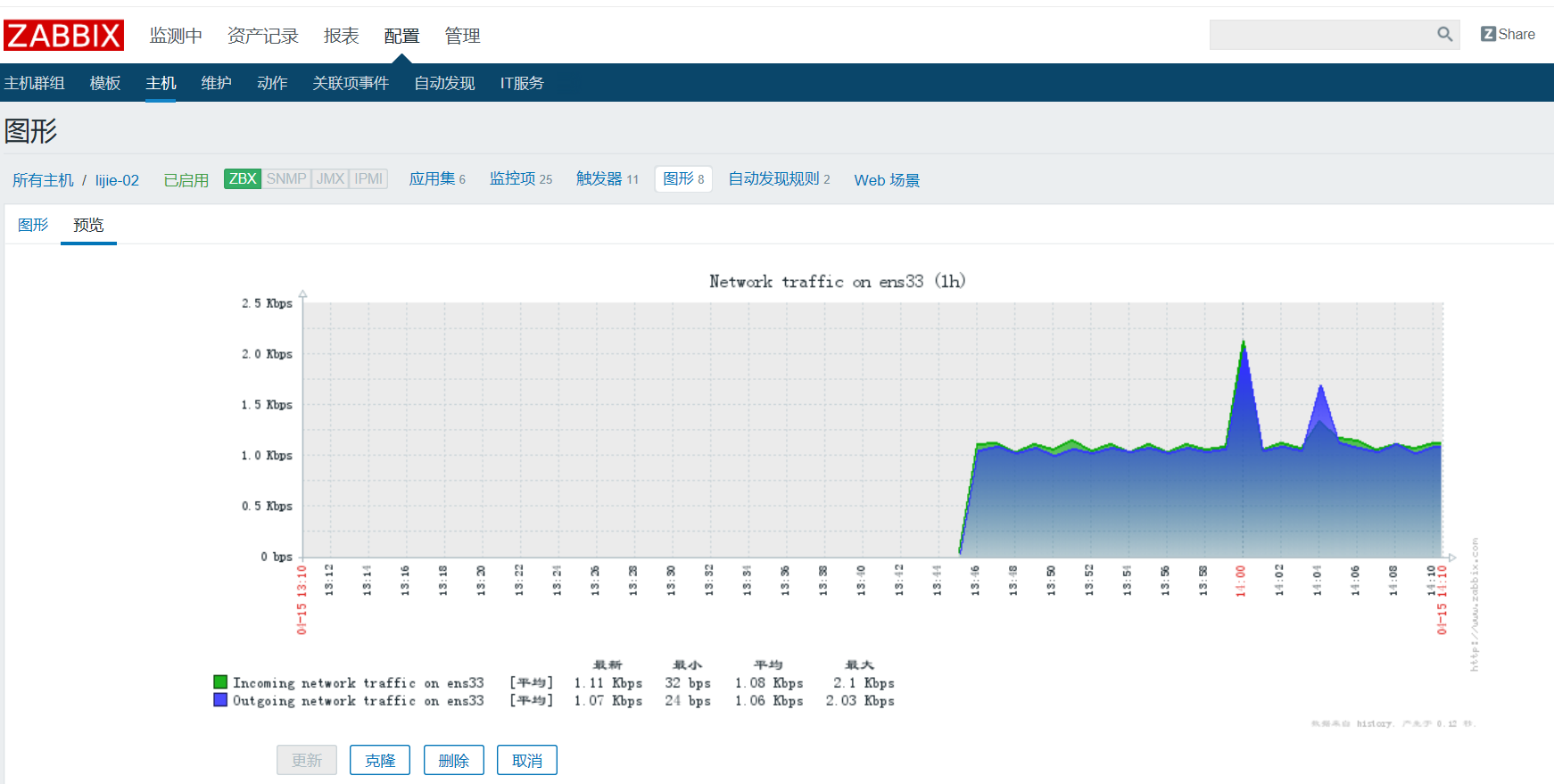Click the 2.5 Kbps axis label
This screenshot has height=784, width=1554.
pos(267,303)
